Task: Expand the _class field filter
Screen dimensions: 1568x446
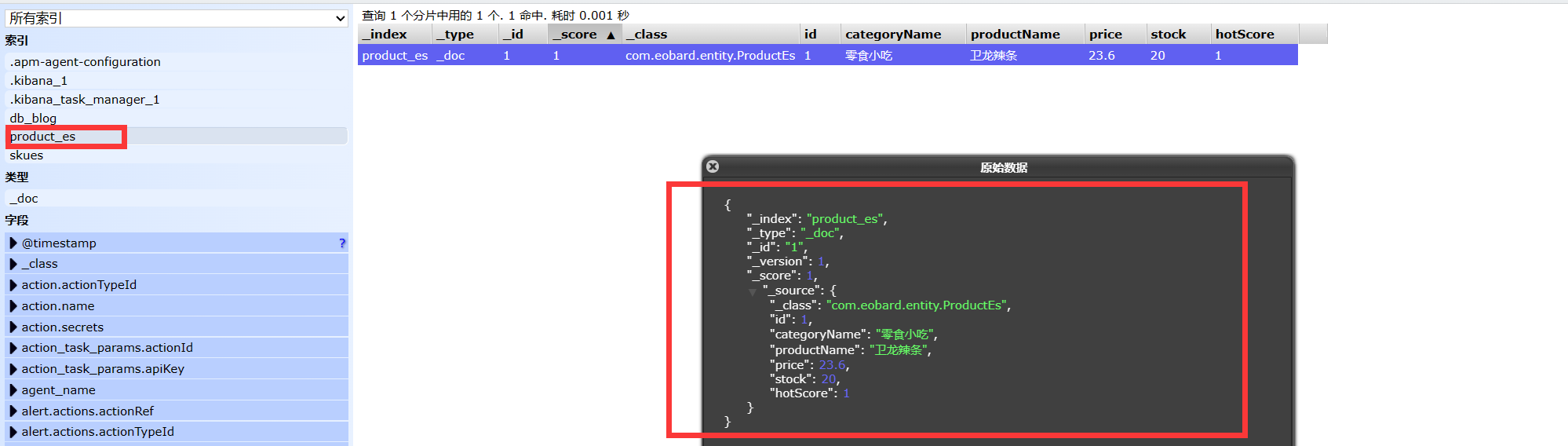Action: click(x=13, y=264)
